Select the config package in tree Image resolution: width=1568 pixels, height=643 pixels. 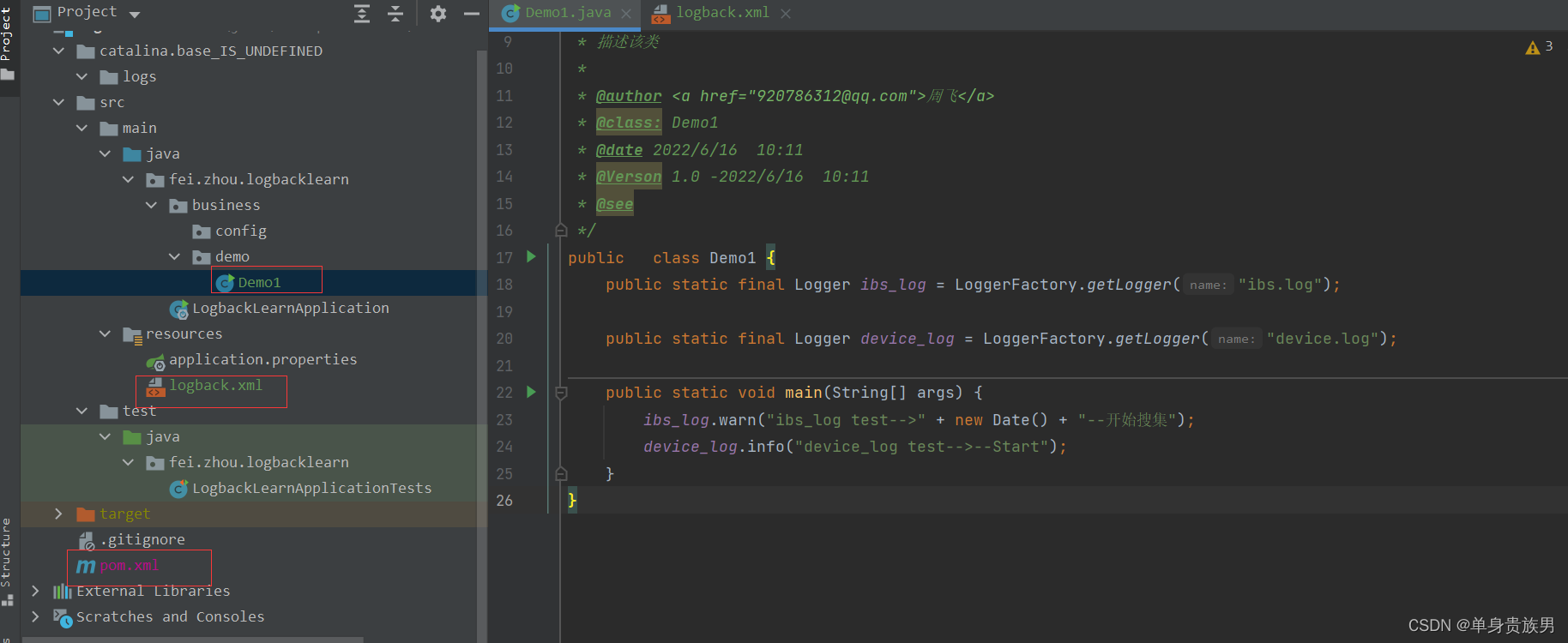pos(240,231)
